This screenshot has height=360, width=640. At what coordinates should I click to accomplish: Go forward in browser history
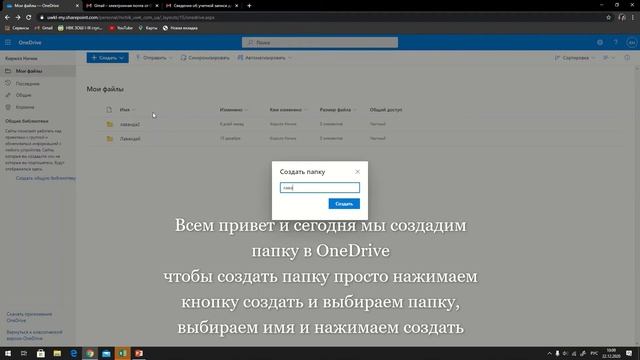click(18, 18)
